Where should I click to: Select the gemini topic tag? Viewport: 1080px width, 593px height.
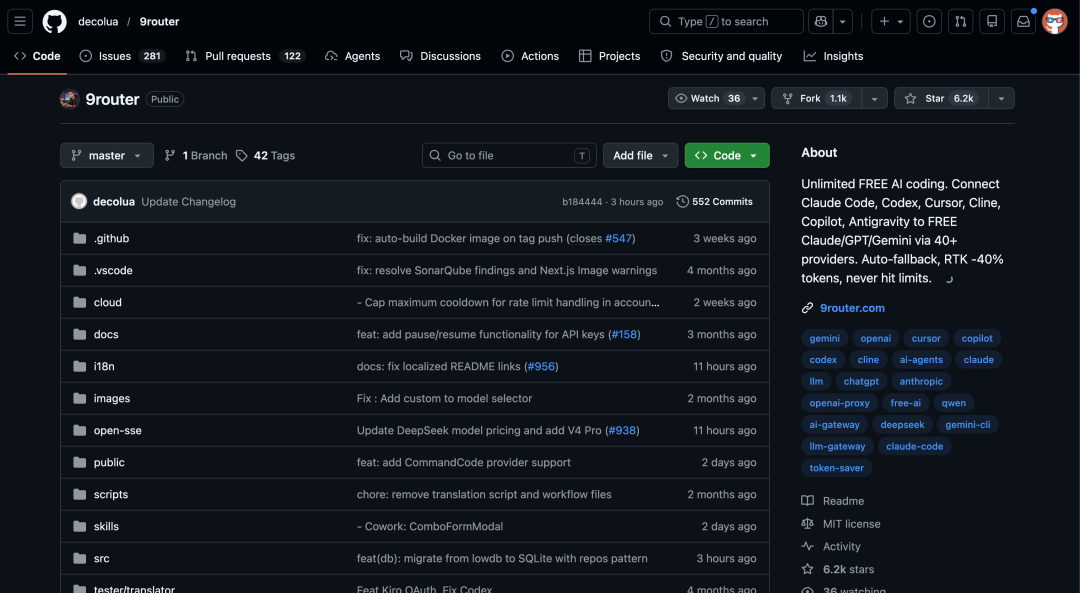pyautogui.click(x=824, y=338)
